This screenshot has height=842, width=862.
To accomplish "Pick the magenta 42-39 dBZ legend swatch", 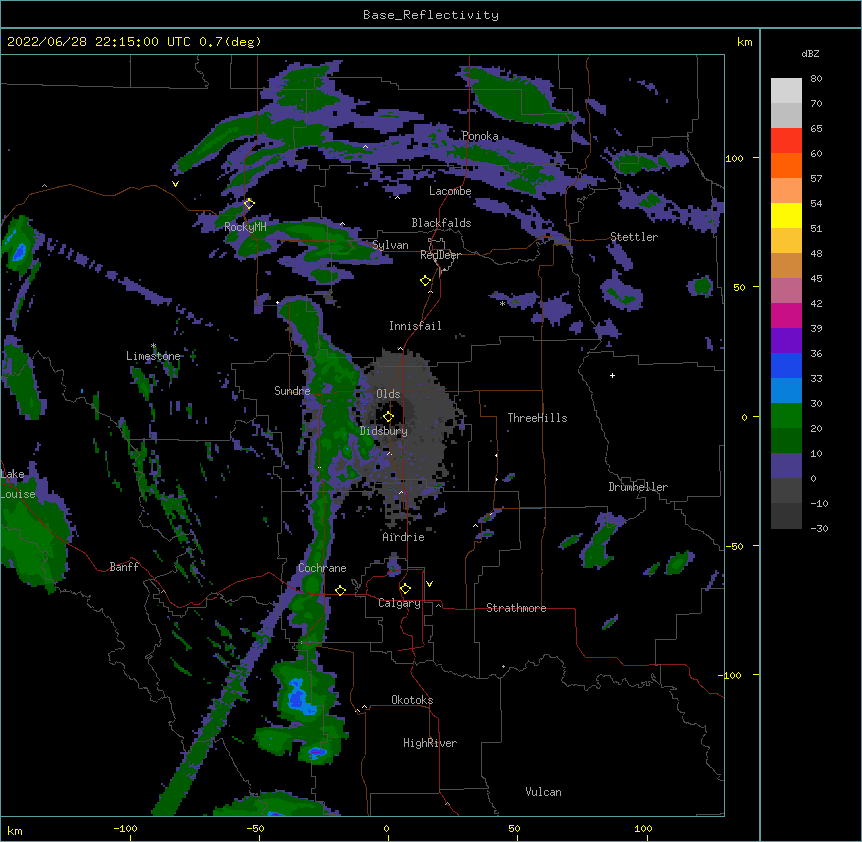I will pos(786,315).
